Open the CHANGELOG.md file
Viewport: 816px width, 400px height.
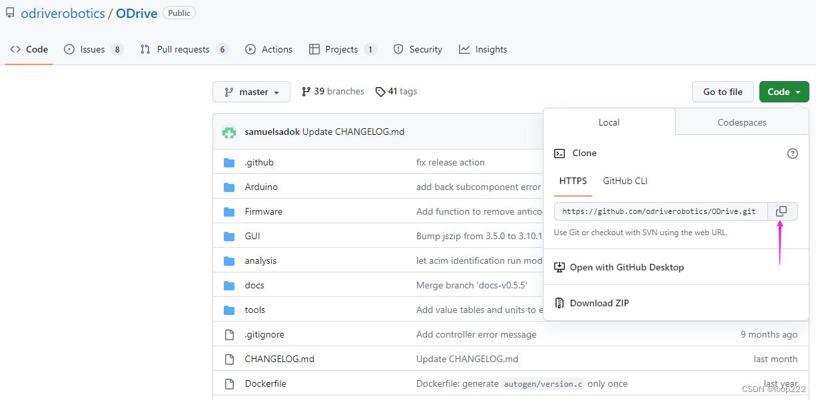tap(279, 359)
